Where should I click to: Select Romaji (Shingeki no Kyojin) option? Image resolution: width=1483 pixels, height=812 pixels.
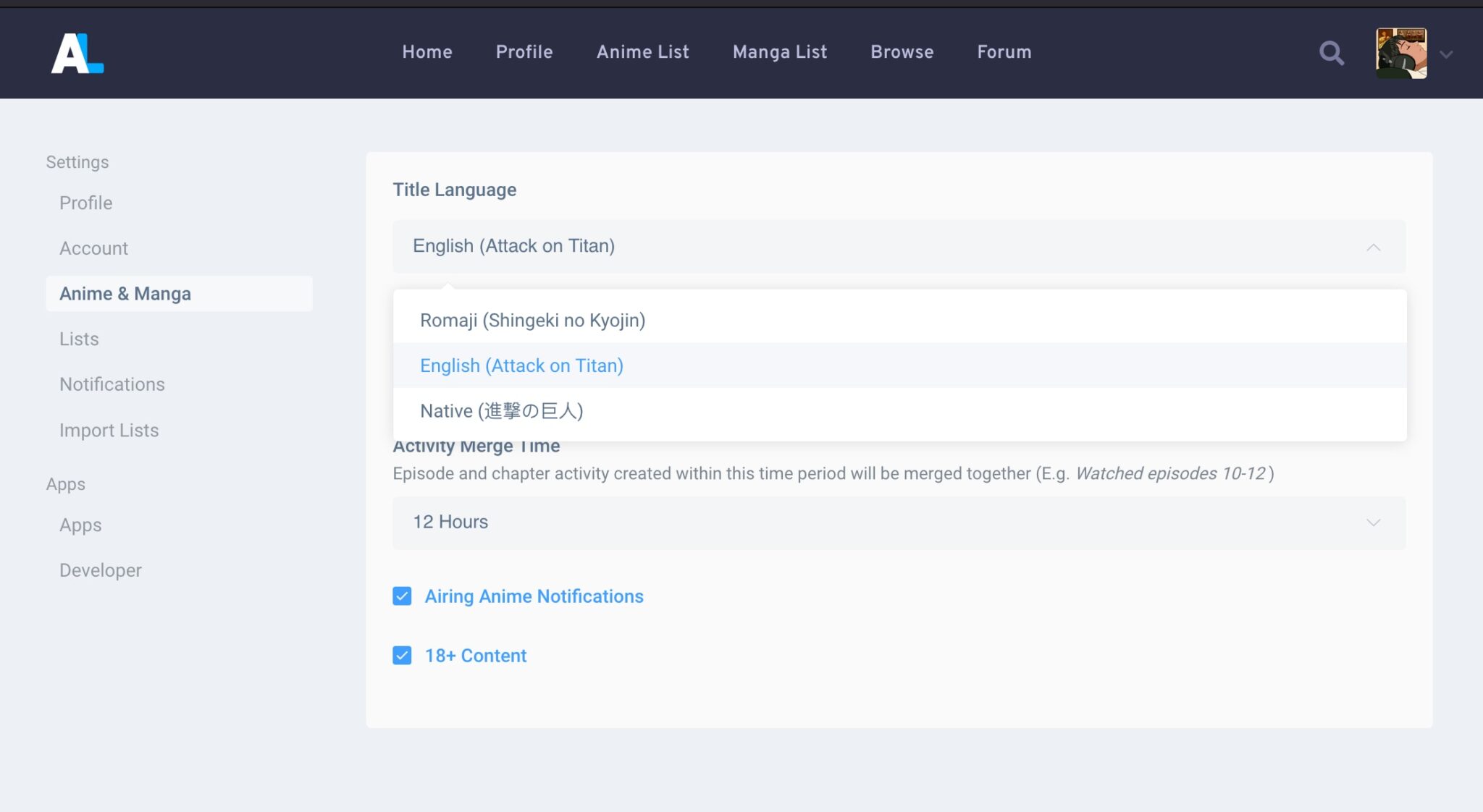coord(532,320)
